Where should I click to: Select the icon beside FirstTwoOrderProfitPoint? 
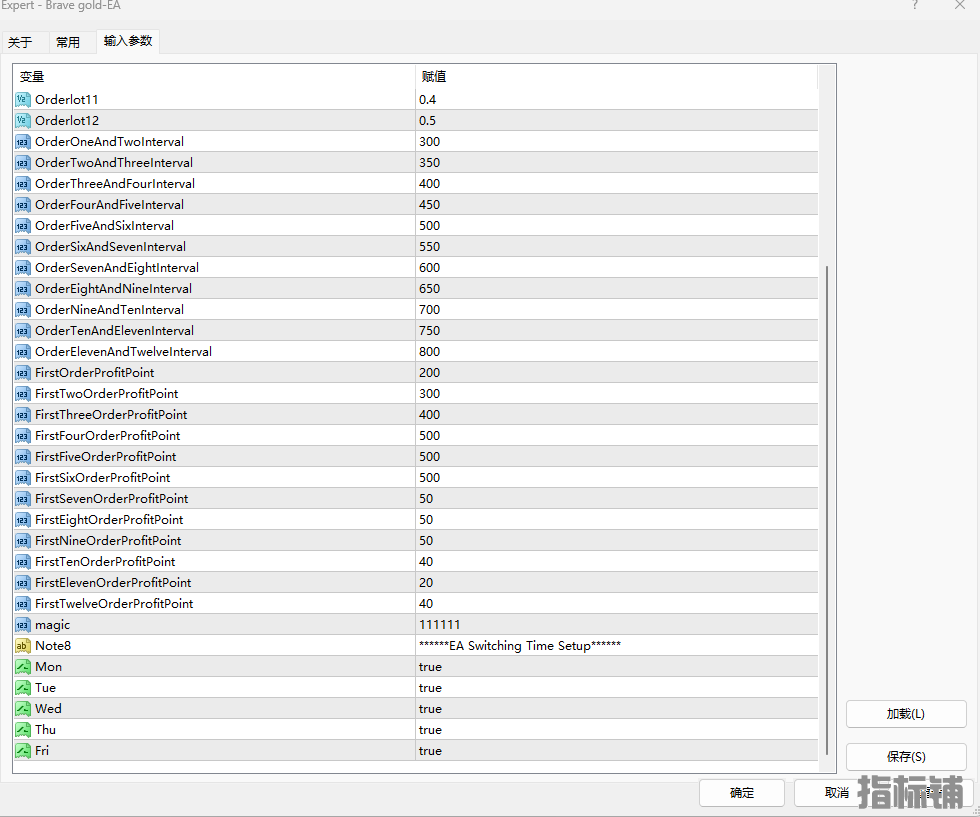click(x=22, y=394)
